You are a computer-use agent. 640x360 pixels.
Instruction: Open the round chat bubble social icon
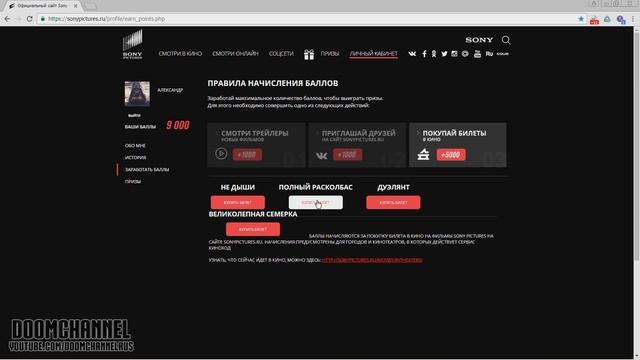pos(465,53)
